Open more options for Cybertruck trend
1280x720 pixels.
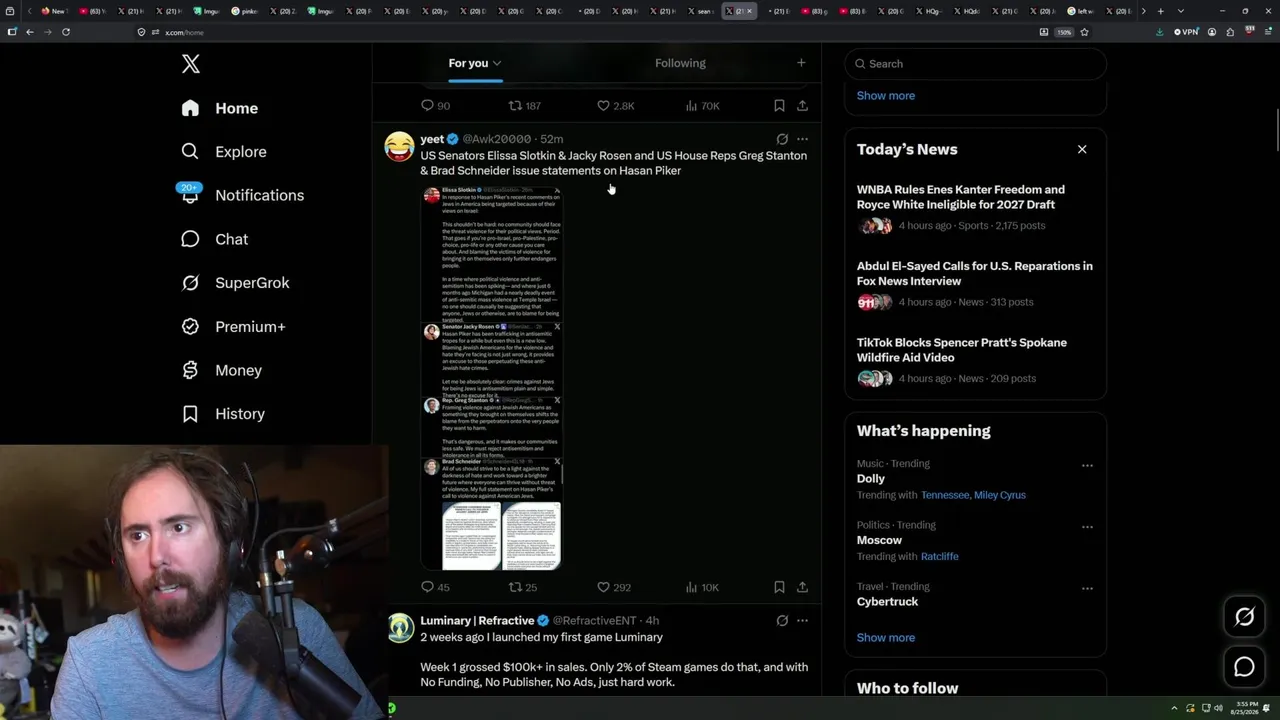coord(1087,589)
